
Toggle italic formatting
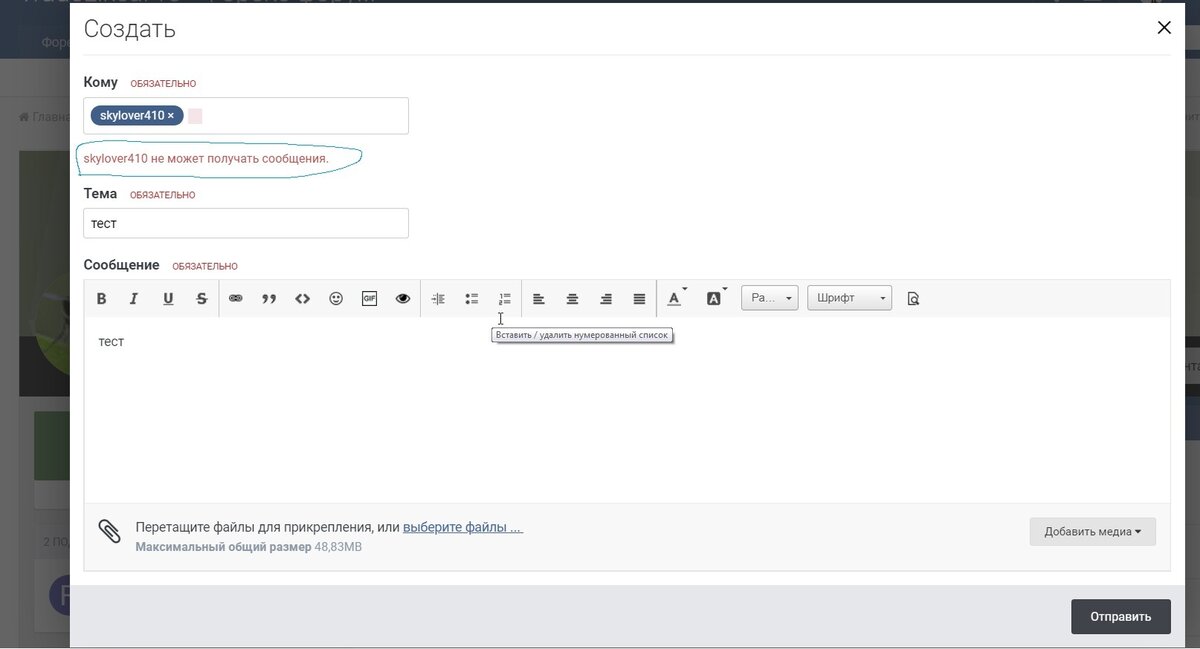pos(134,298)
